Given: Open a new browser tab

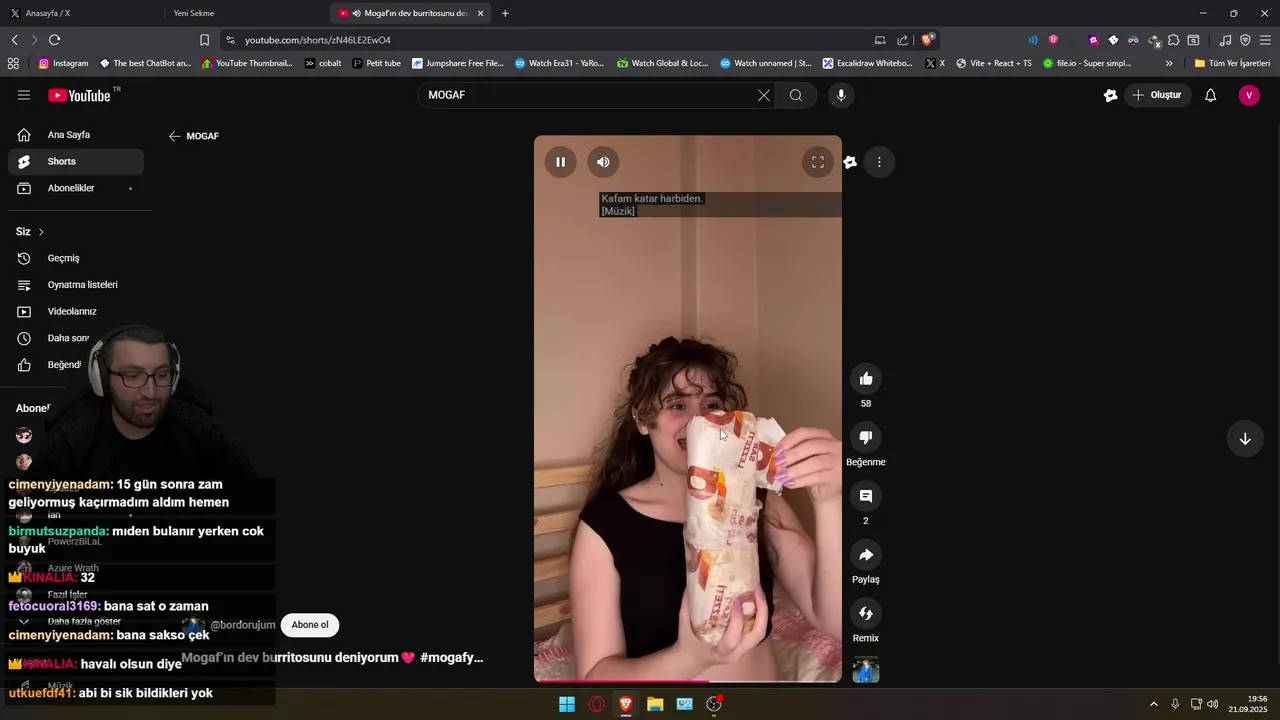Looking at the screenshot, I should coord(505,13).
